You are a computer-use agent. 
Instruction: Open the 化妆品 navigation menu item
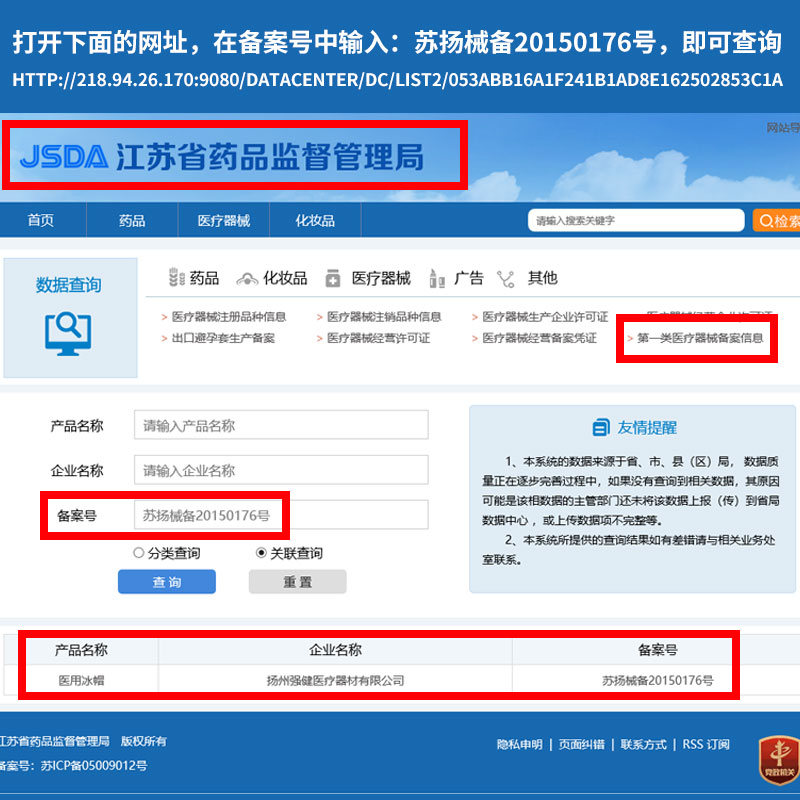[x=315, y=220]
